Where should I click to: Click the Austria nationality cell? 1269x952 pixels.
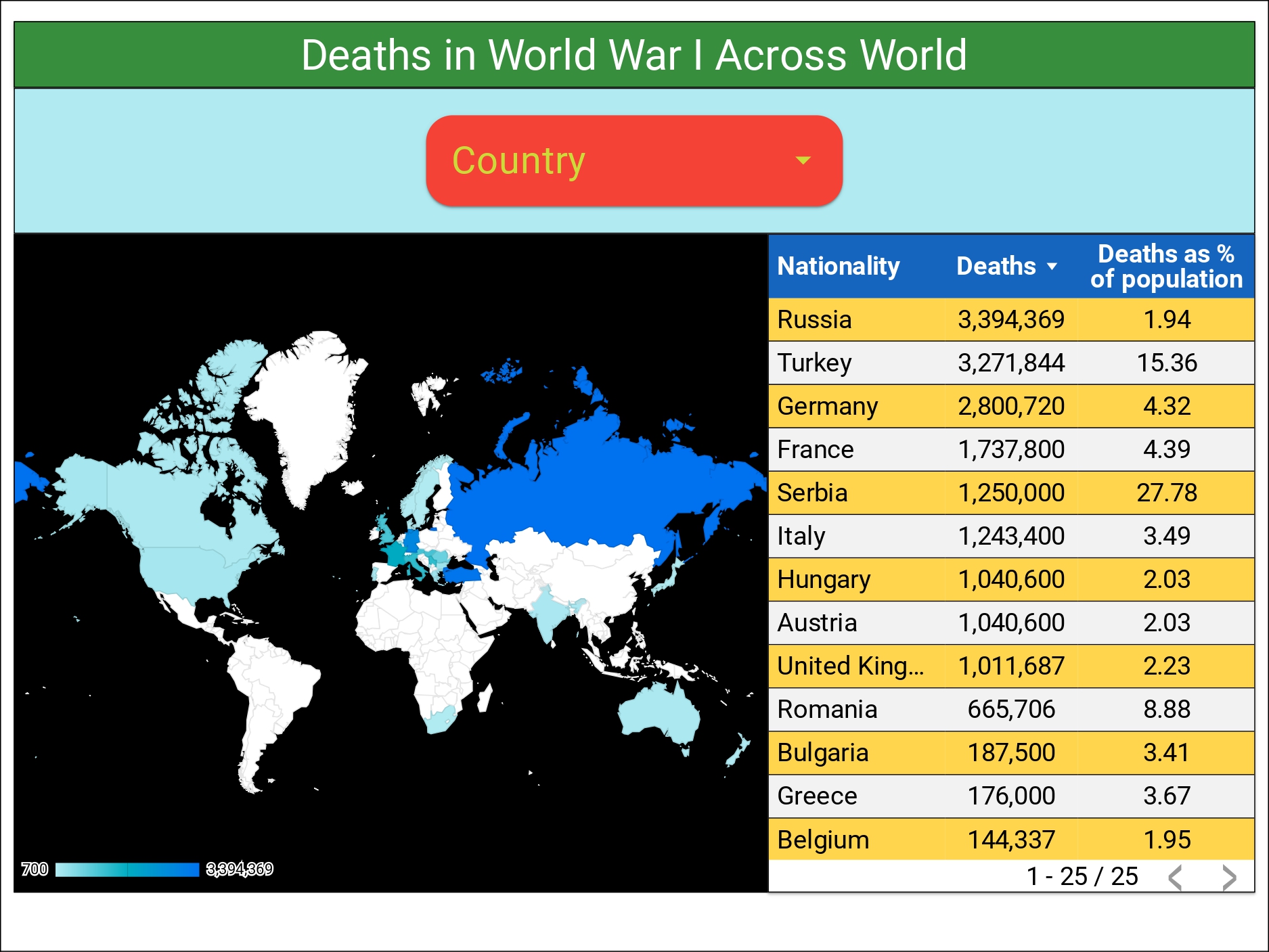pyautogui.click(x=817, y=622)
